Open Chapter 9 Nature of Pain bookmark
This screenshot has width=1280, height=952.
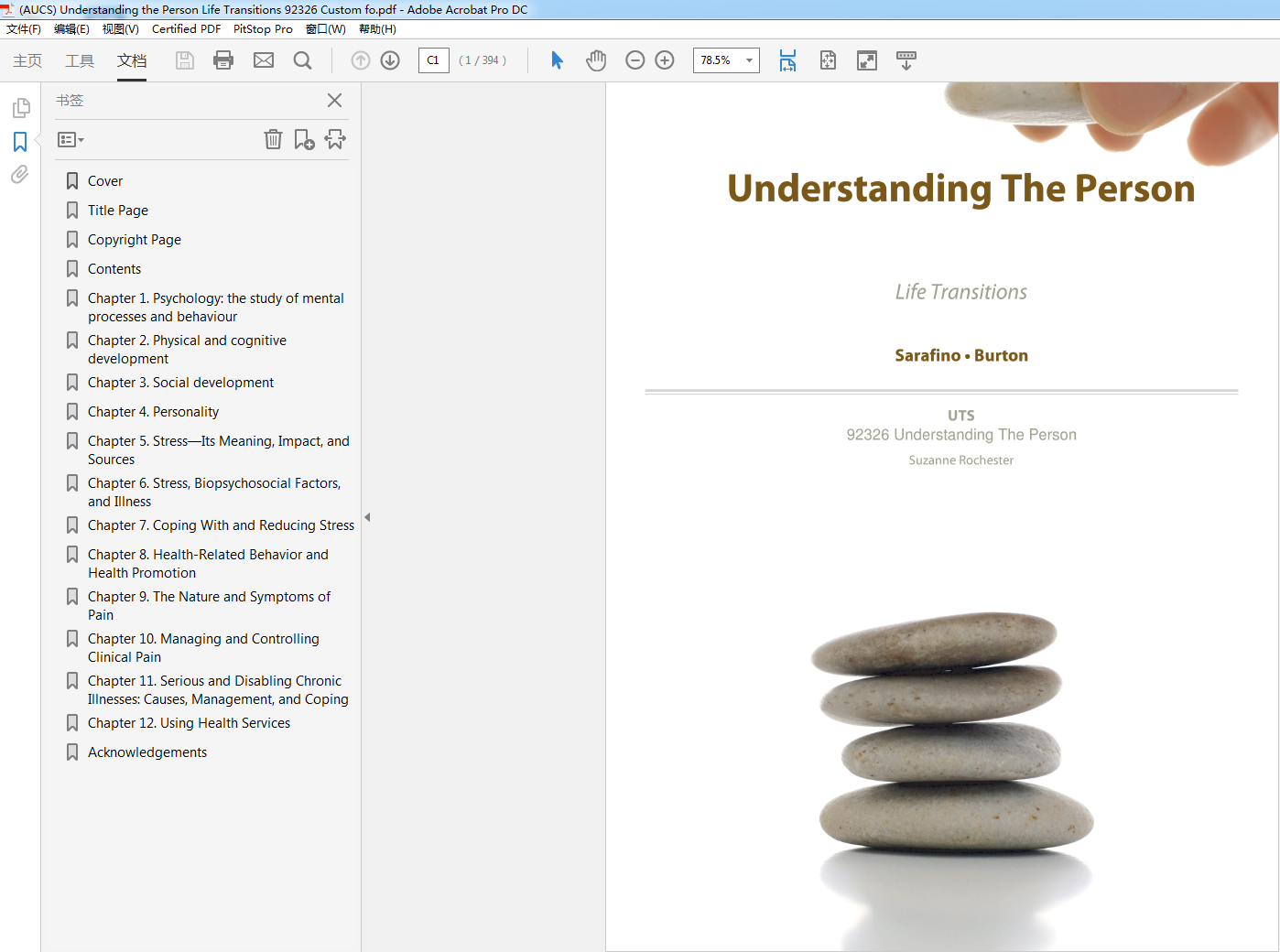tap(209, 606)
